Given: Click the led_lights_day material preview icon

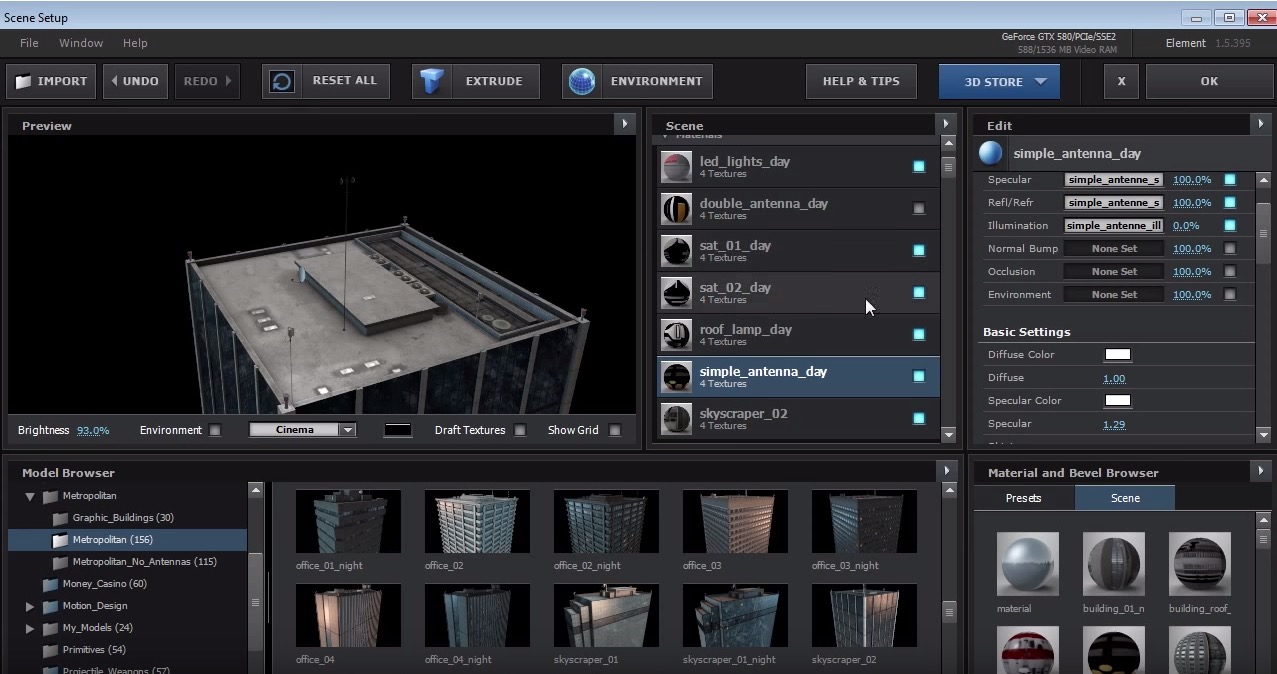Looking at the screenshot, I should pyautogui.click(x=675, y=166).
